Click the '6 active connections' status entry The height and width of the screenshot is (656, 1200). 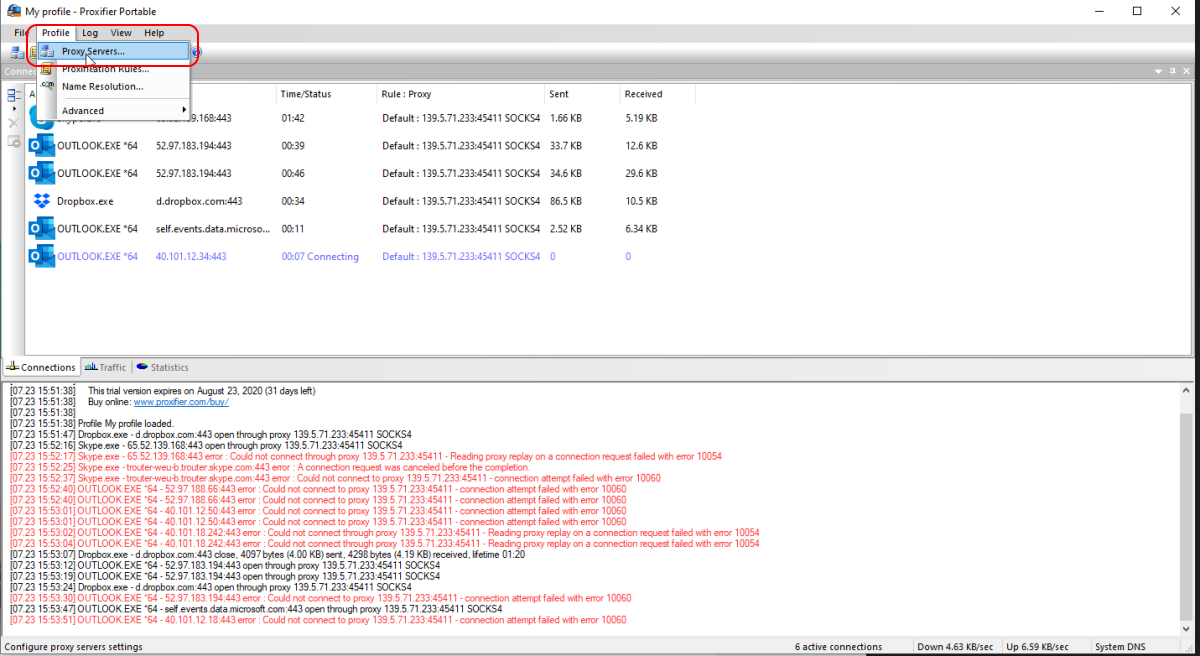[x=839, y=647]
